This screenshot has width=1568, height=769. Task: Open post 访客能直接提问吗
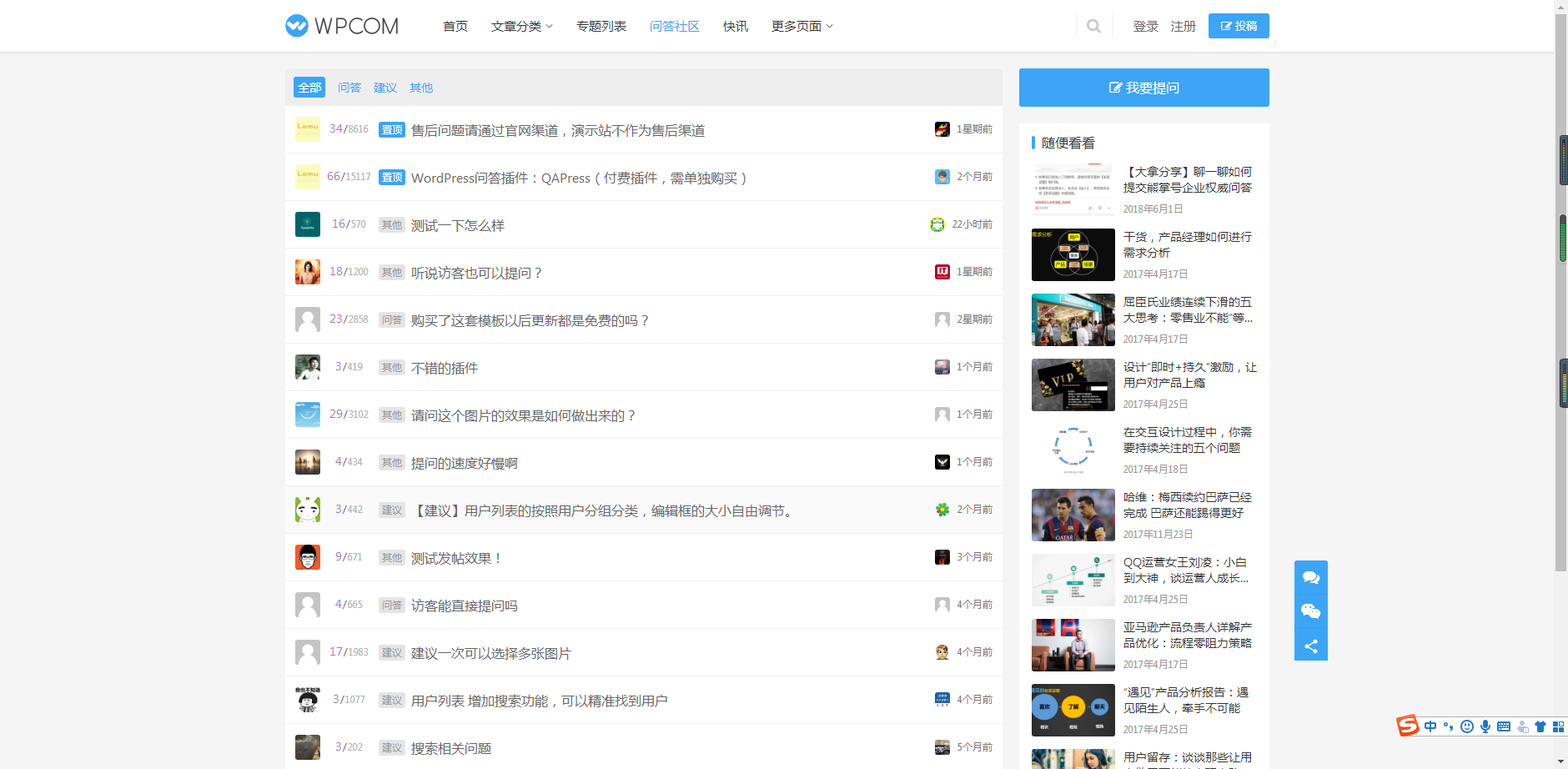click(x=465, y=606)
